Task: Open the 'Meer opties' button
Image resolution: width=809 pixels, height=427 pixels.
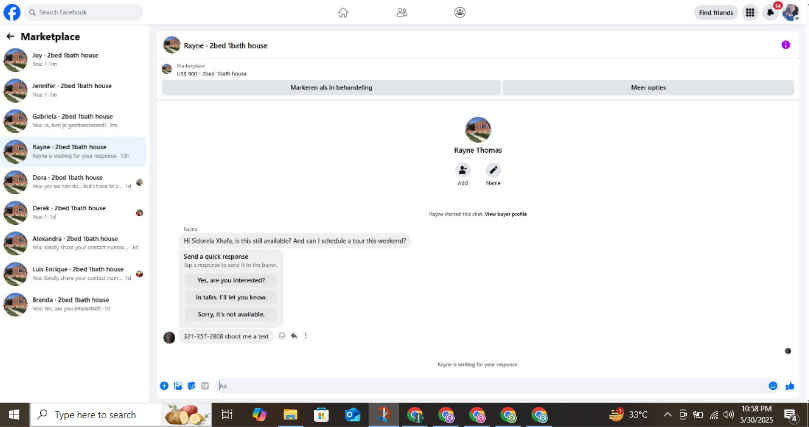Action: coord(648,88)
